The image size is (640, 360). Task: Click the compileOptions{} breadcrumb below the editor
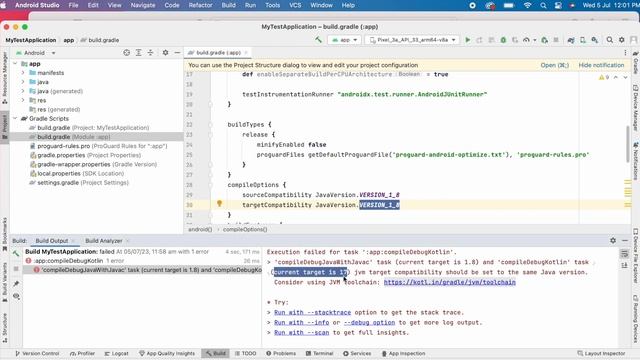(x=245, y=229)
